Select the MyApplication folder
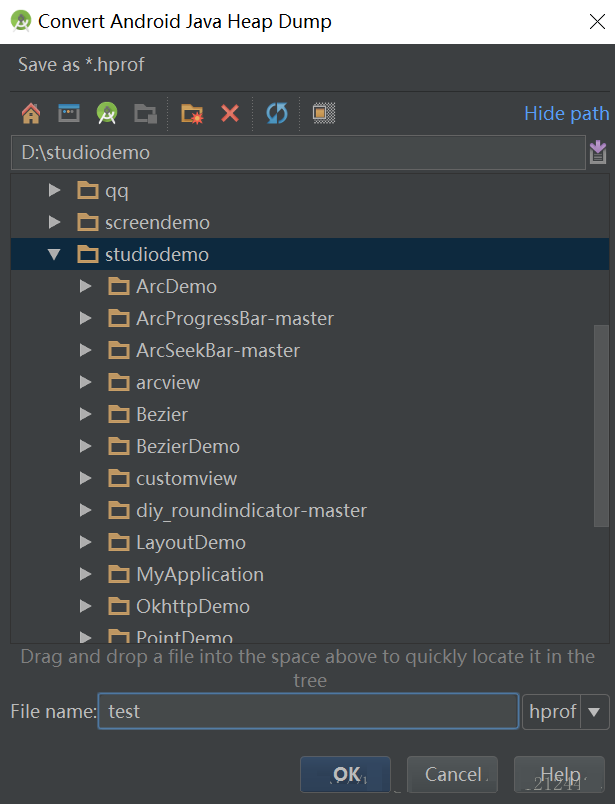This screenshot has width=615, height=804. coord(310,574)
